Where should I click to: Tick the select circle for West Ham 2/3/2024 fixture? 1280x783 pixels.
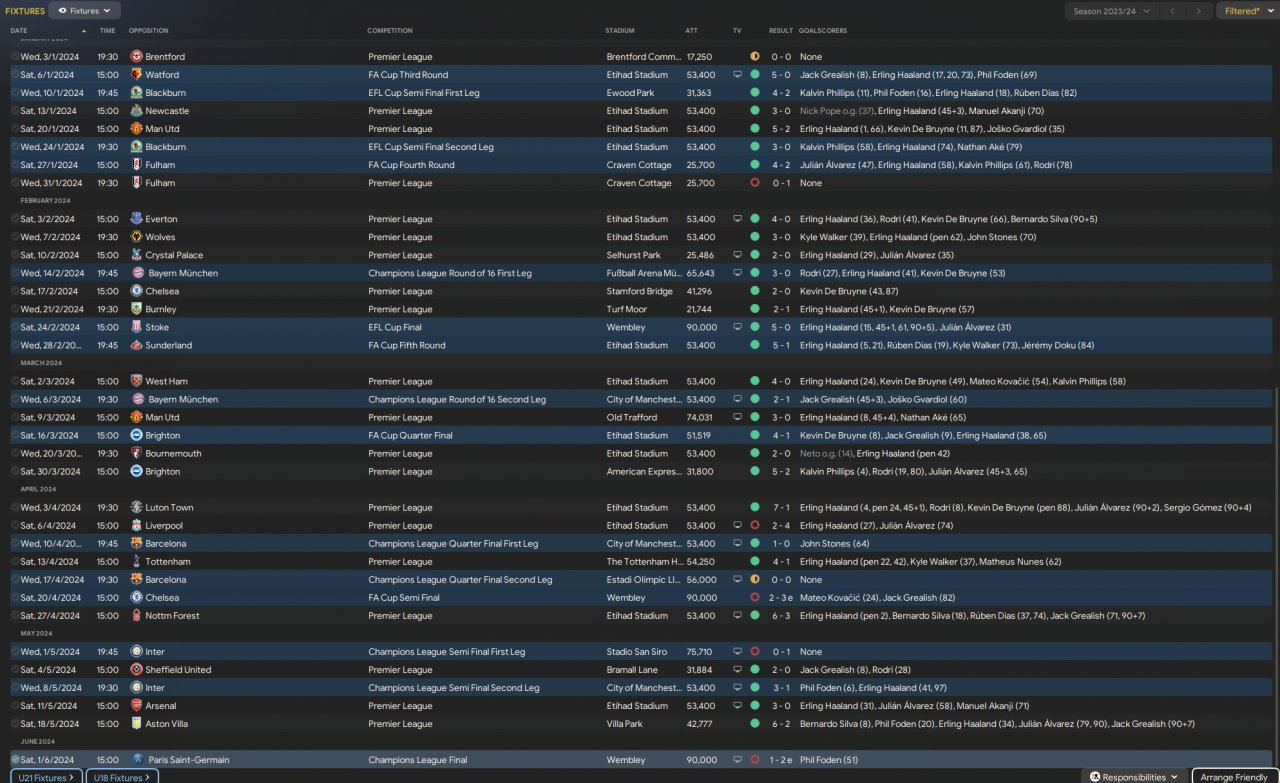[x=15, y=381]
